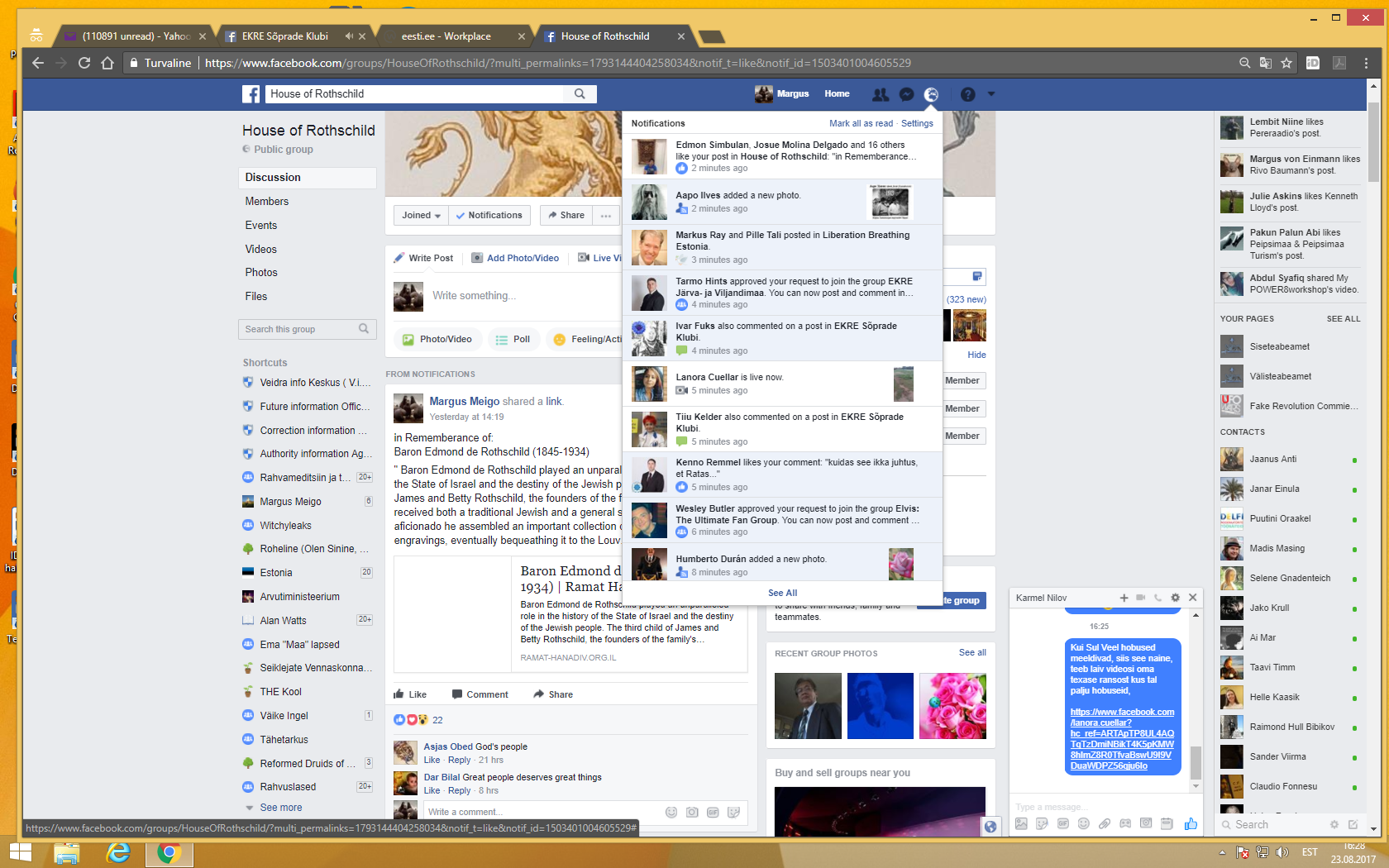
Task: Bookmark this page with the star icon
Action: pyautogui.click(x=1286, y=63)
